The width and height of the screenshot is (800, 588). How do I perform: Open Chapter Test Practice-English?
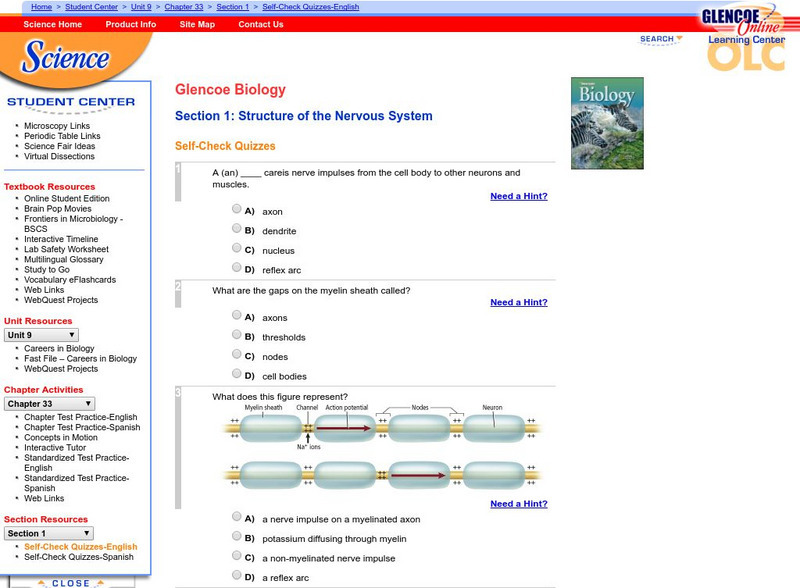[x=81, y=417]
